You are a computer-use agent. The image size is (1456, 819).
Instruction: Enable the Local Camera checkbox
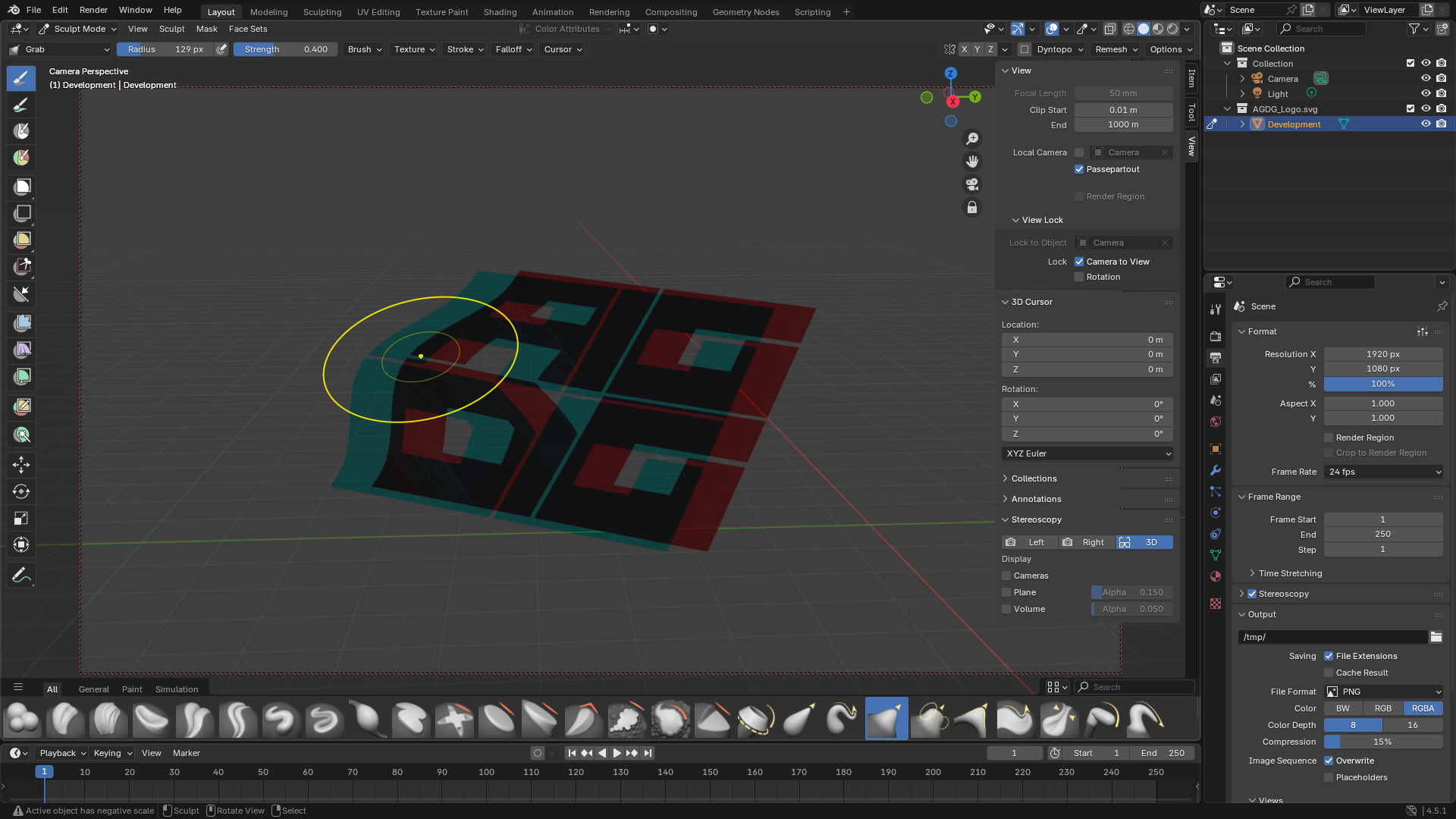tap(1079, 152)
